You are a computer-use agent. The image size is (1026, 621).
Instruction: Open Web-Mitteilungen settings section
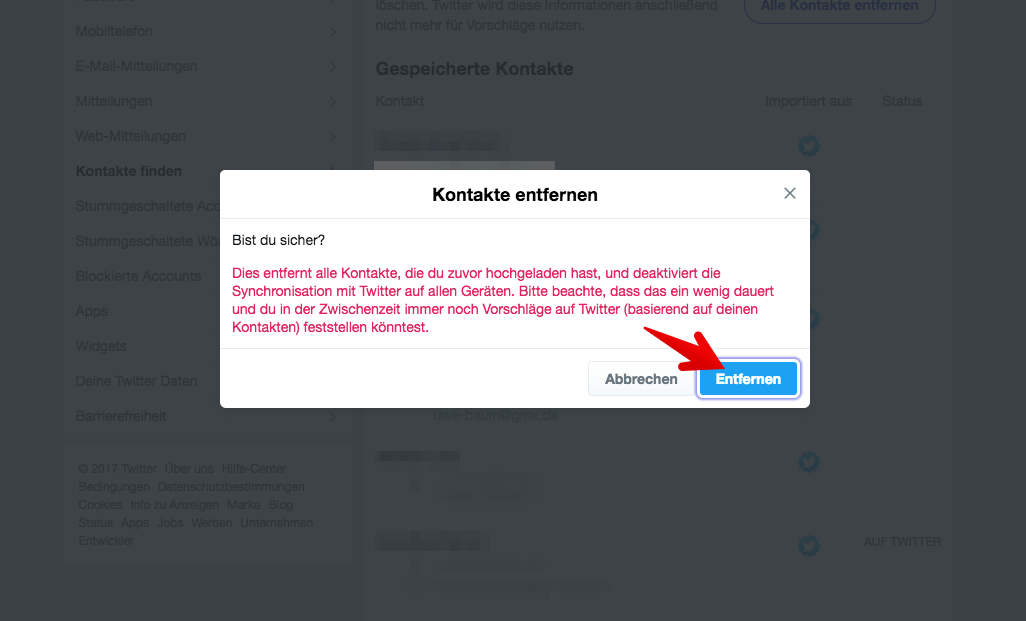208,136
